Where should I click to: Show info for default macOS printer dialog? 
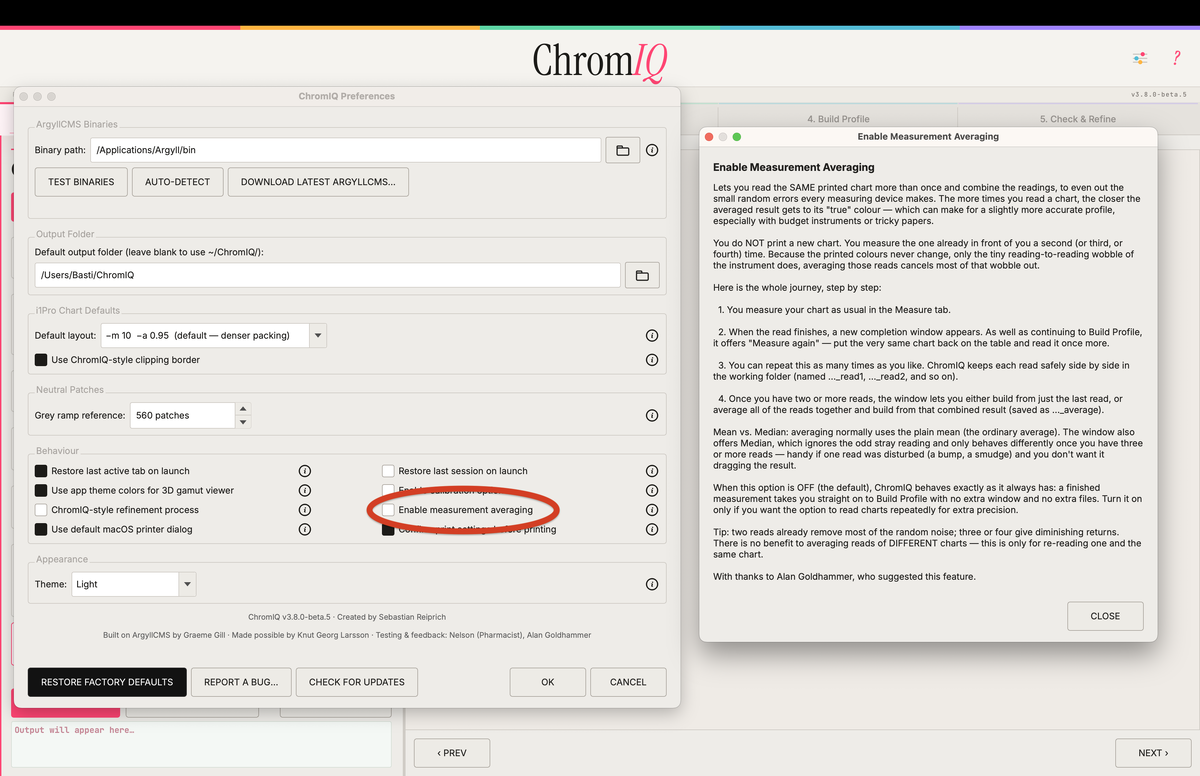[x=305, y=529]
